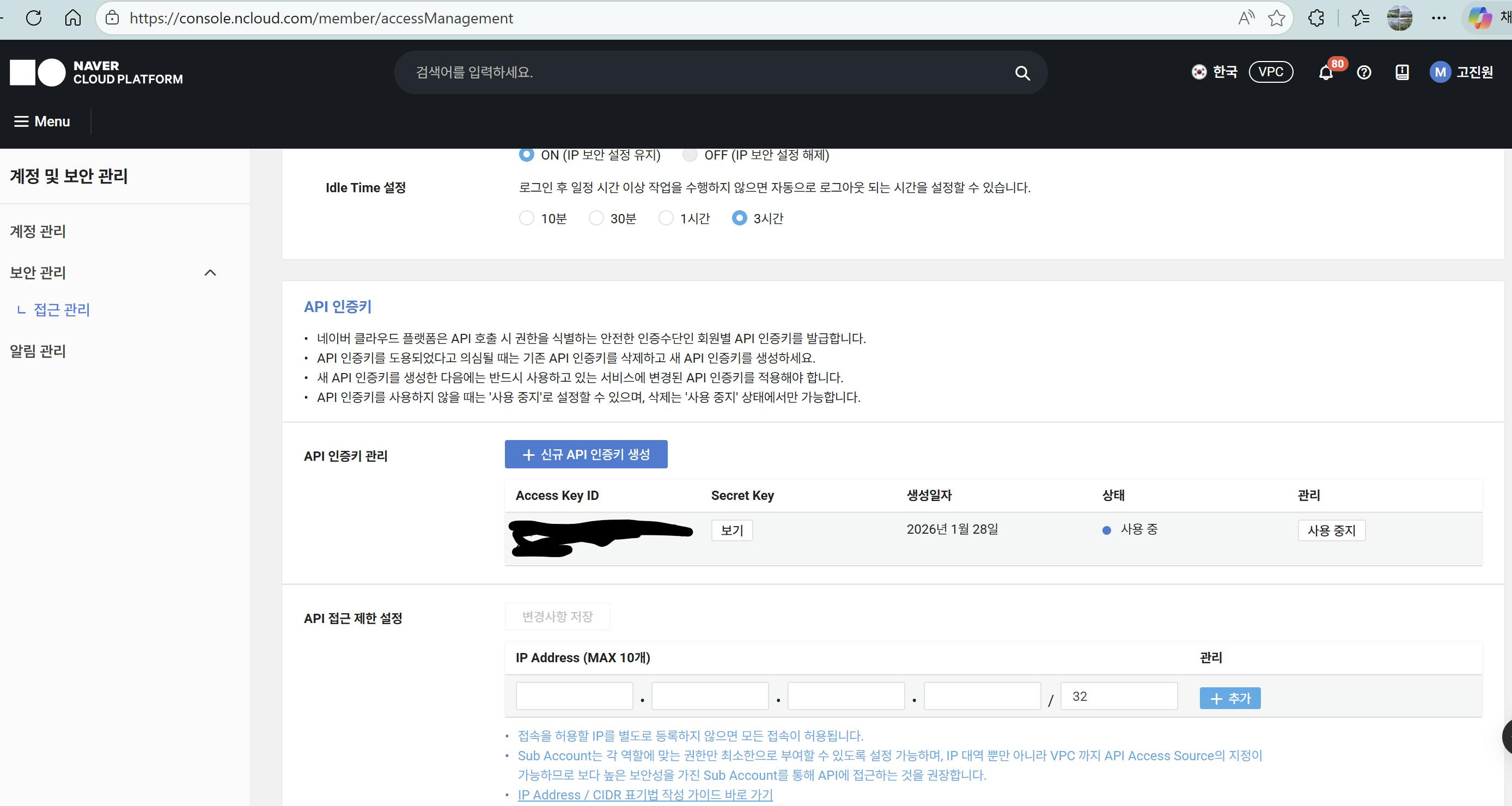
Task: Open the IP Address CIDR guide link
Action: [x=644, y=795]
